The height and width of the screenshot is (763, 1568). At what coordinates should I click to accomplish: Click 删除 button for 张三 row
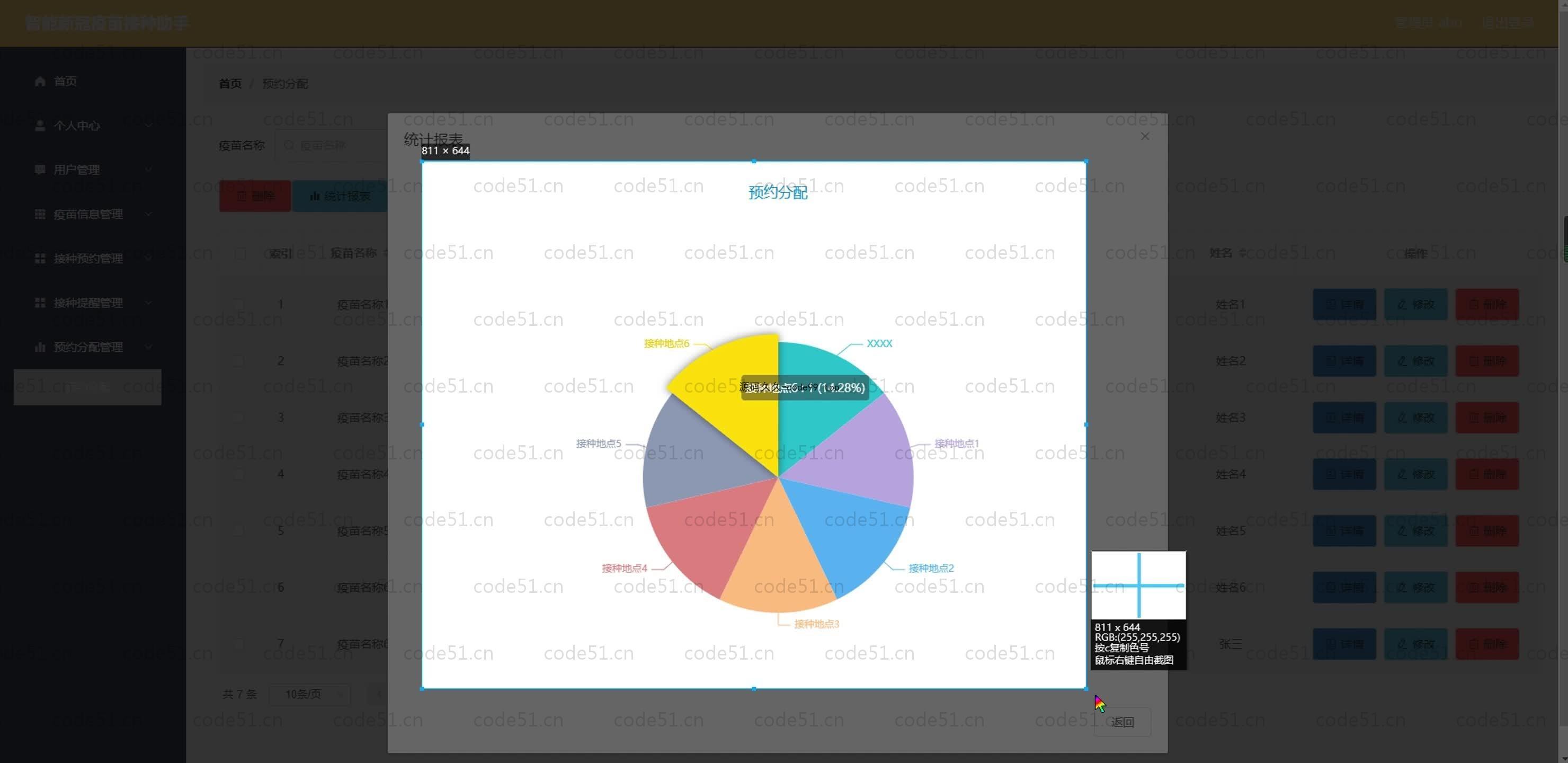click(x=1486, y=644)
